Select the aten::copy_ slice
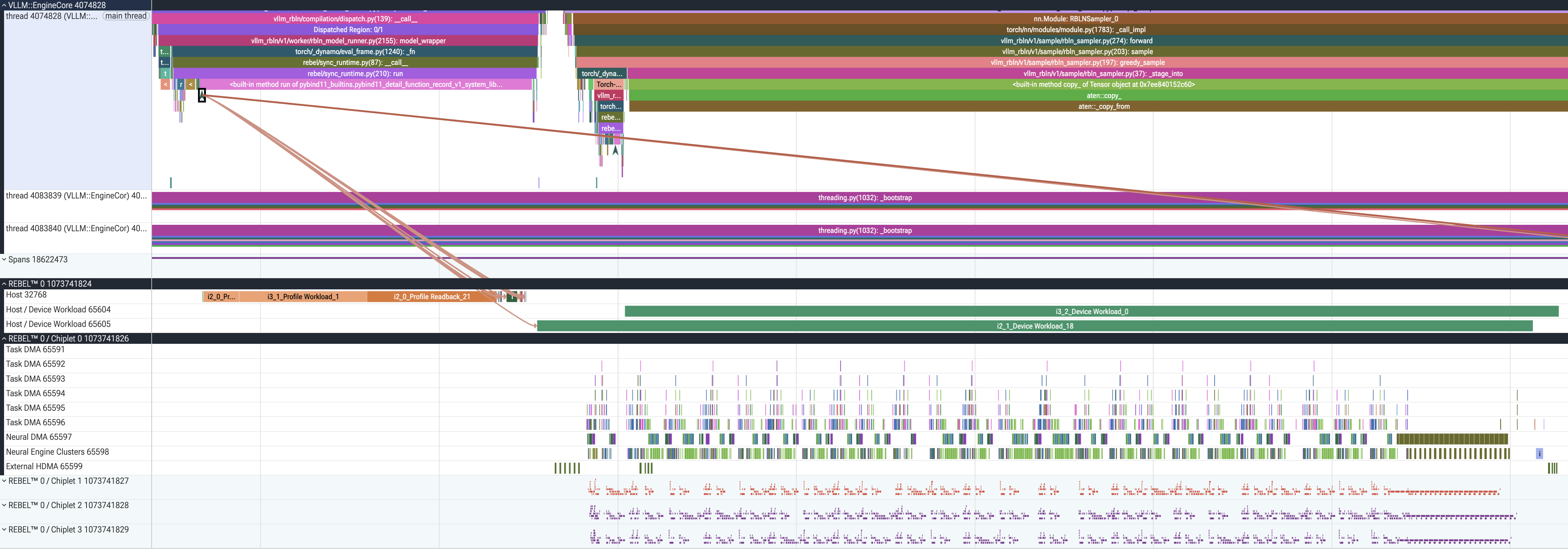This screenshot has width=1568, height=549. [1098, 96]
